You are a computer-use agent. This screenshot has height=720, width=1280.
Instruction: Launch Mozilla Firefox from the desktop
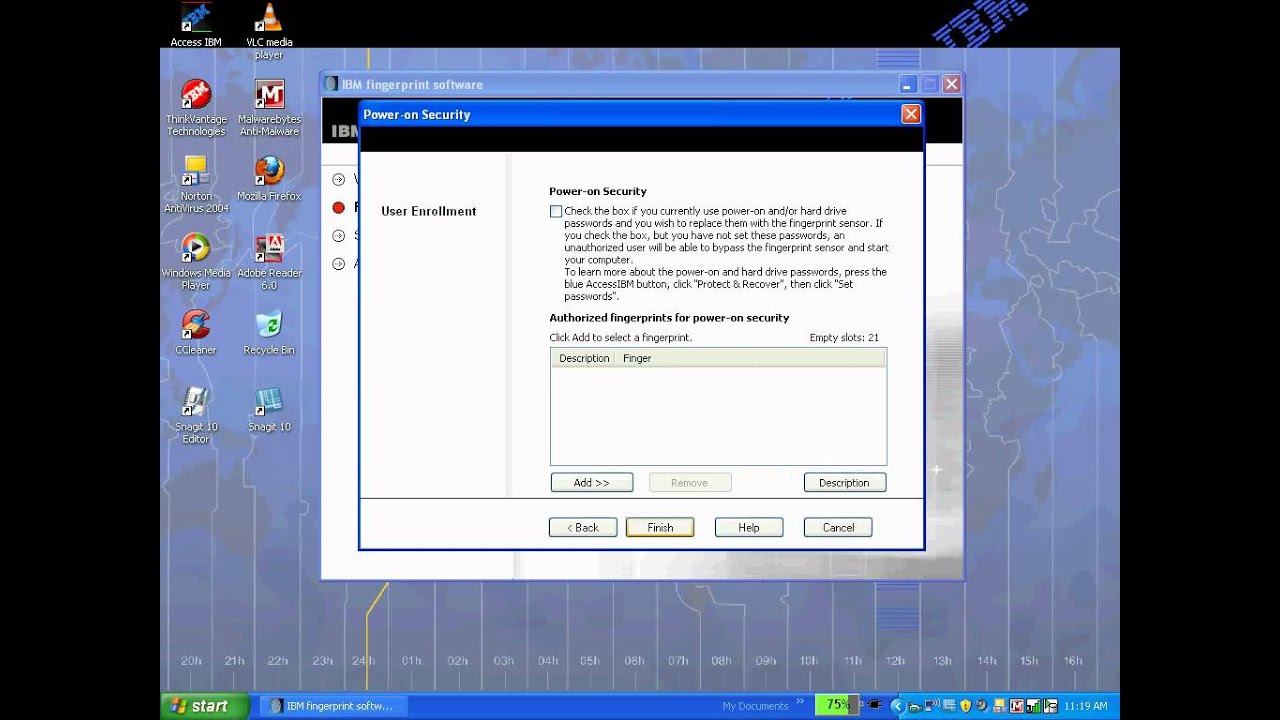(269, 179)
